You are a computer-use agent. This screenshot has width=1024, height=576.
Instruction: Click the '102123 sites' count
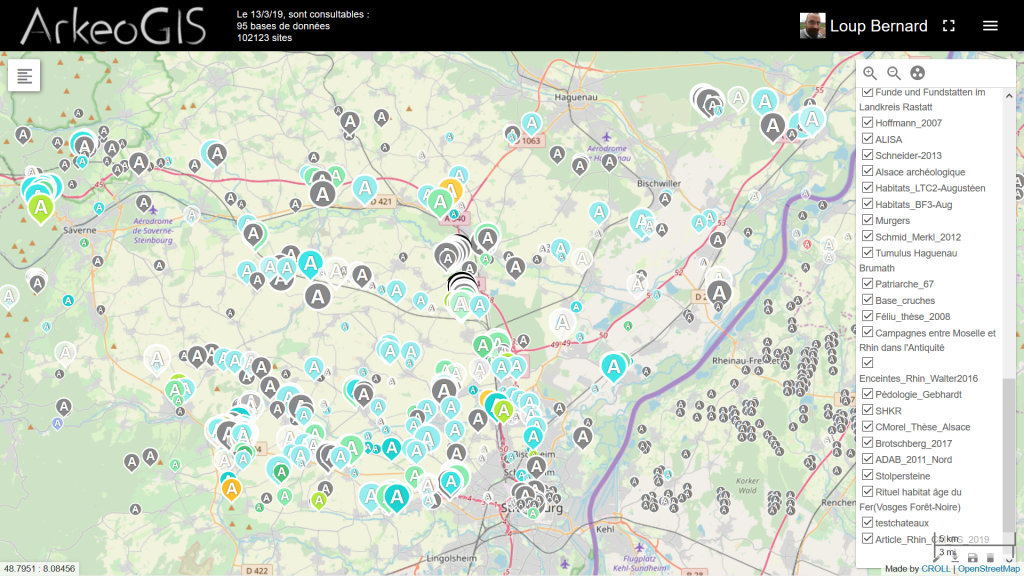tap(264, 38)
